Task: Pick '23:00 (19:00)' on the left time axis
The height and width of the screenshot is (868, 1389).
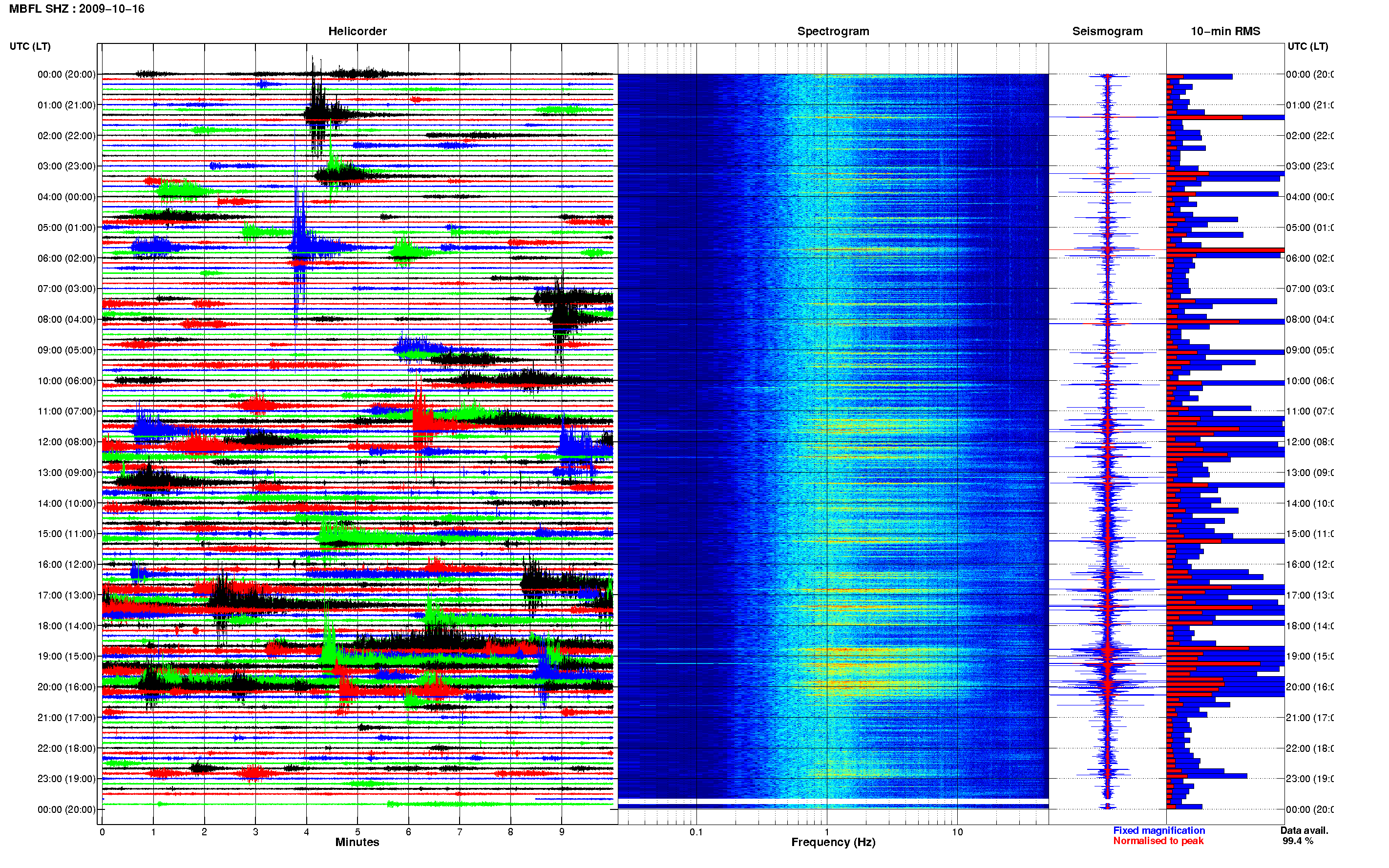Action: pos(66,779)
